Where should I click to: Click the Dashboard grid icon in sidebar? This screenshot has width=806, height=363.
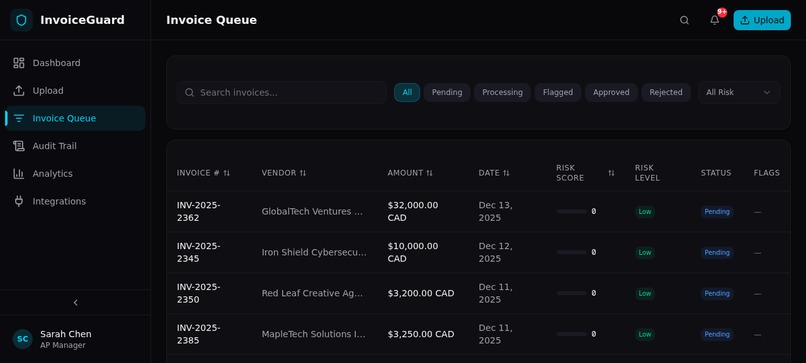19,63
